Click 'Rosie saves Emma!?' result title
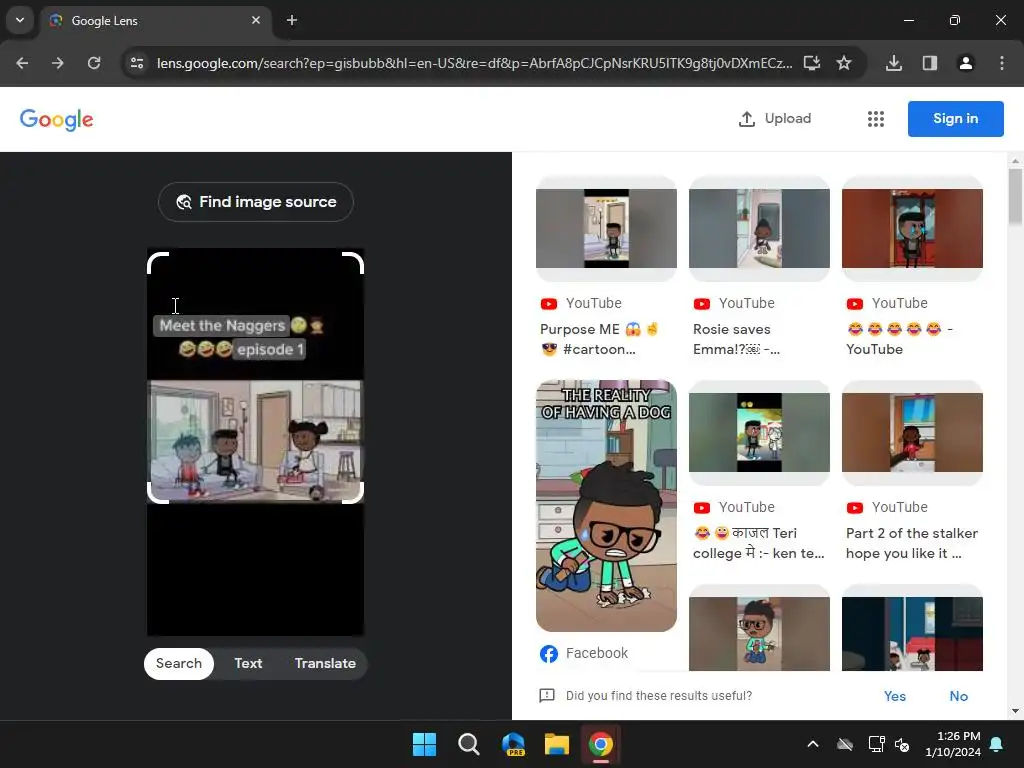The height and width of the screenshot is (768, 1024). [737, 340]
